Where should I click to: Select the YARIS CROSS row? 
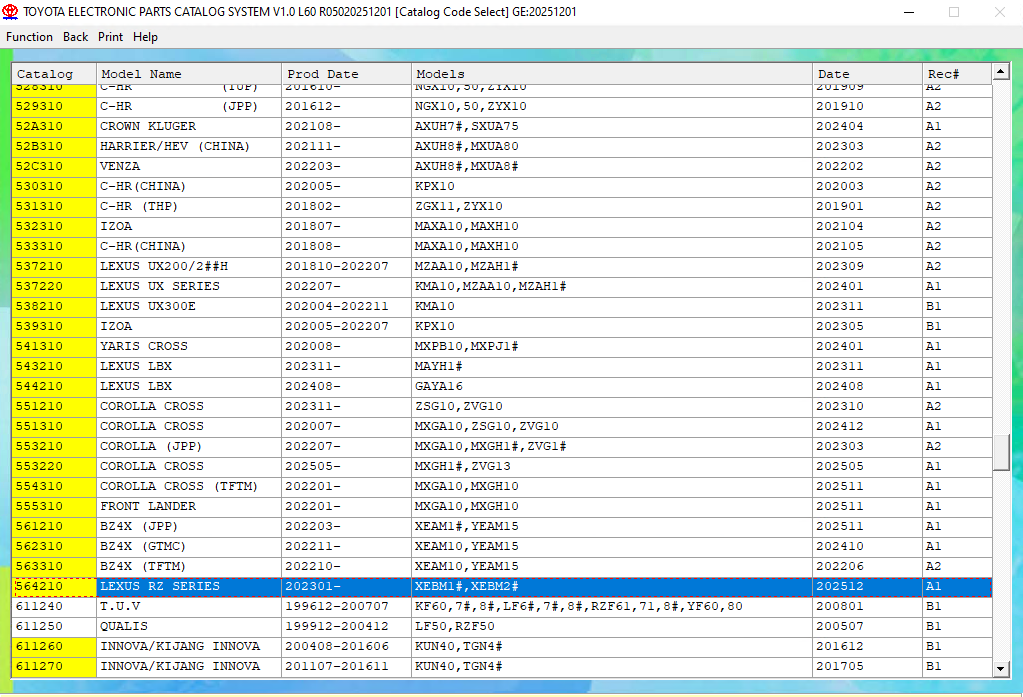click(502, 347)
